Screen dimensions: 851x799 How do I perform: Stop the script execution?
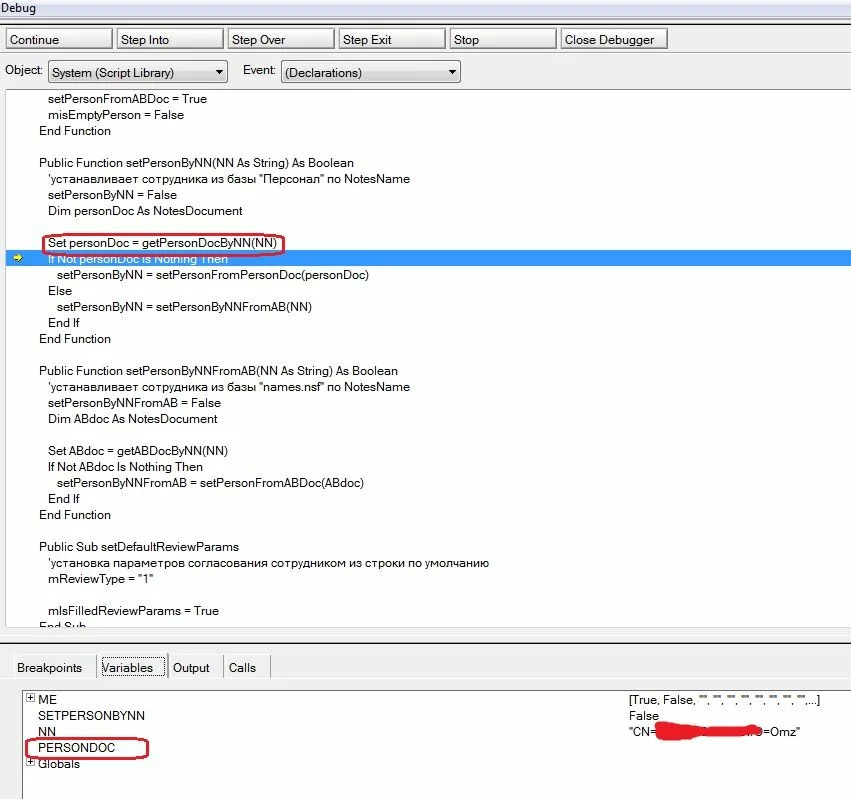[x=502, y=39]
